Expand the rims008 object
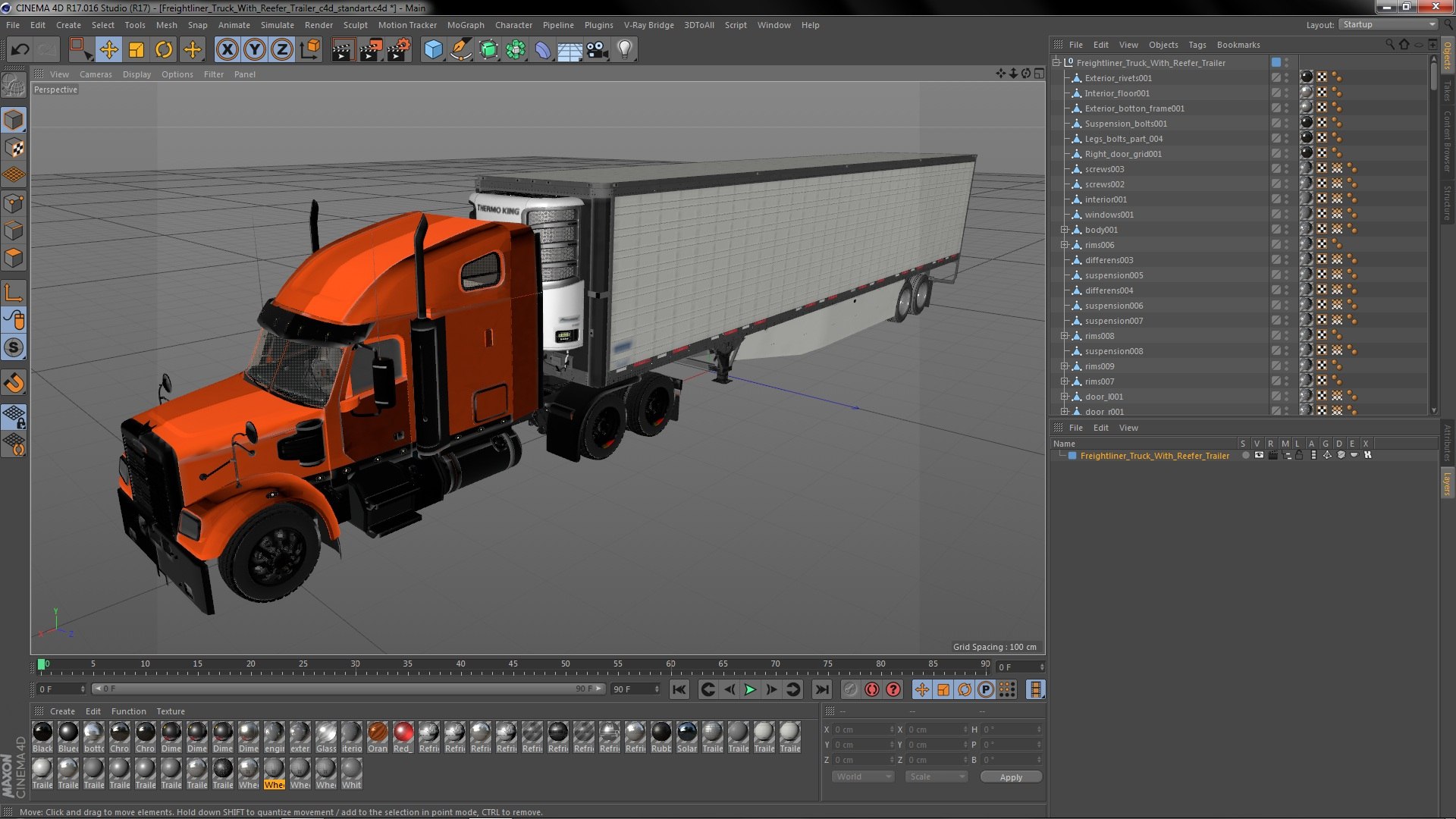The image size is (1456, 819). coord(1065,336)
